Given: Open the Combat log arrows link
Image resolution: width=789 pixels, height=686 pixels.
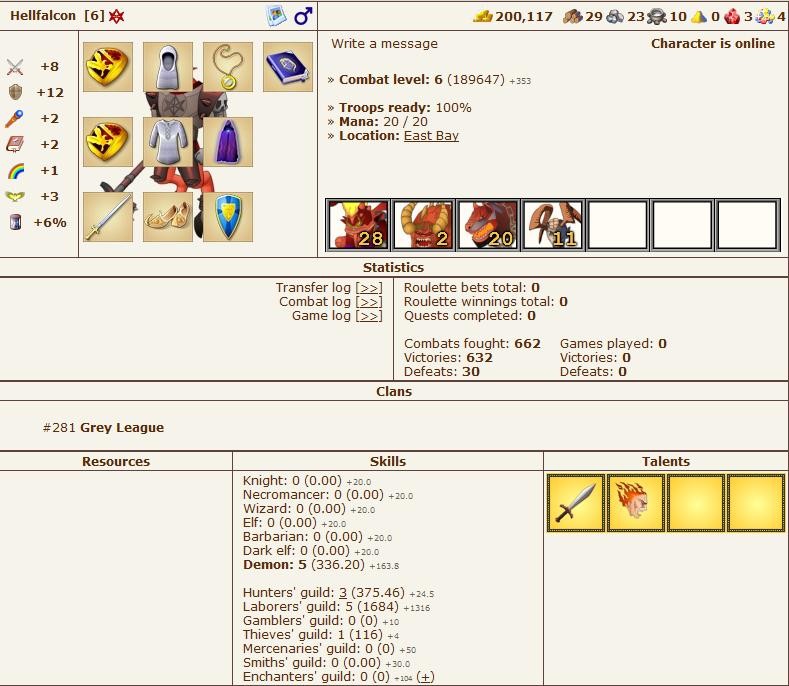Looking at the screenshot, I should click(369, 302).
